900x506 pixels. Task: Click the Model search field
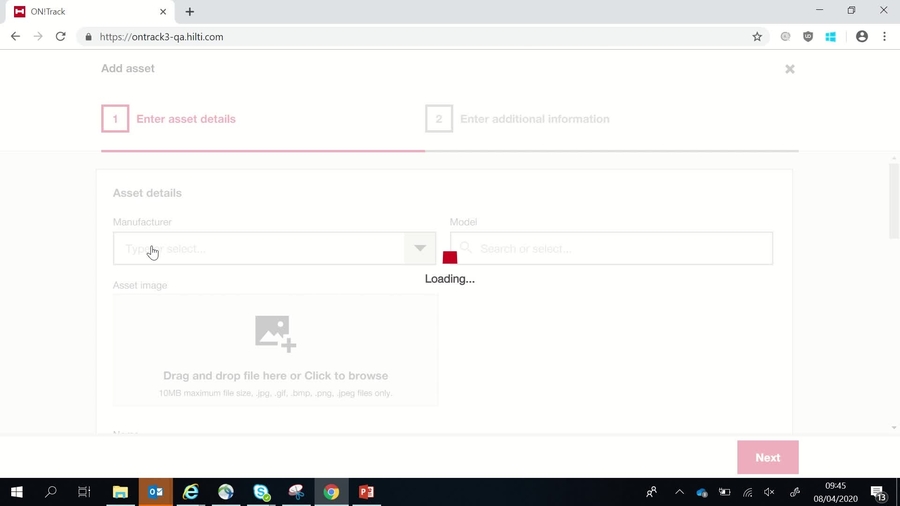pyautogui.click(x=611, y=248)
